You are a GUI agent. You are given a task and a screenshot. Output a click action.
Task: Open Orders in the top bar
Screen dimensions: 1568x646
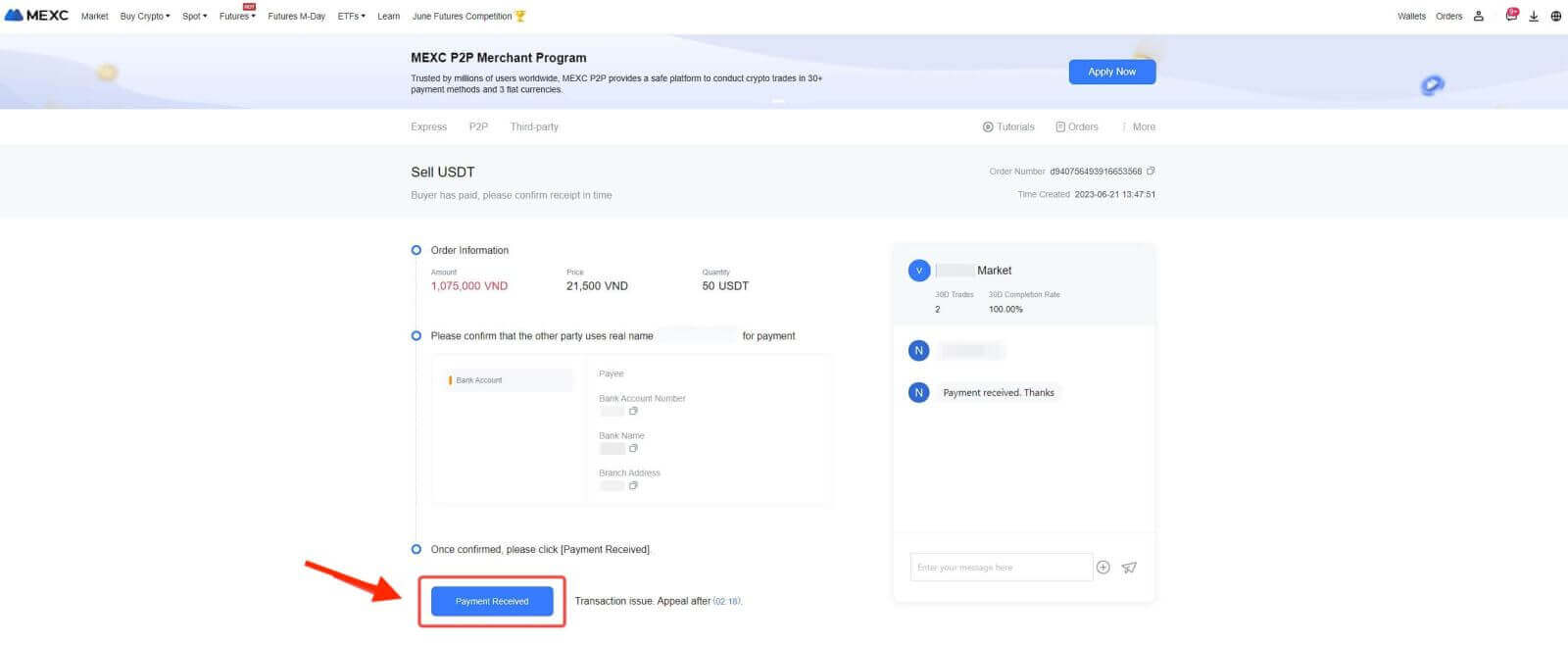tap(1448, 16)
